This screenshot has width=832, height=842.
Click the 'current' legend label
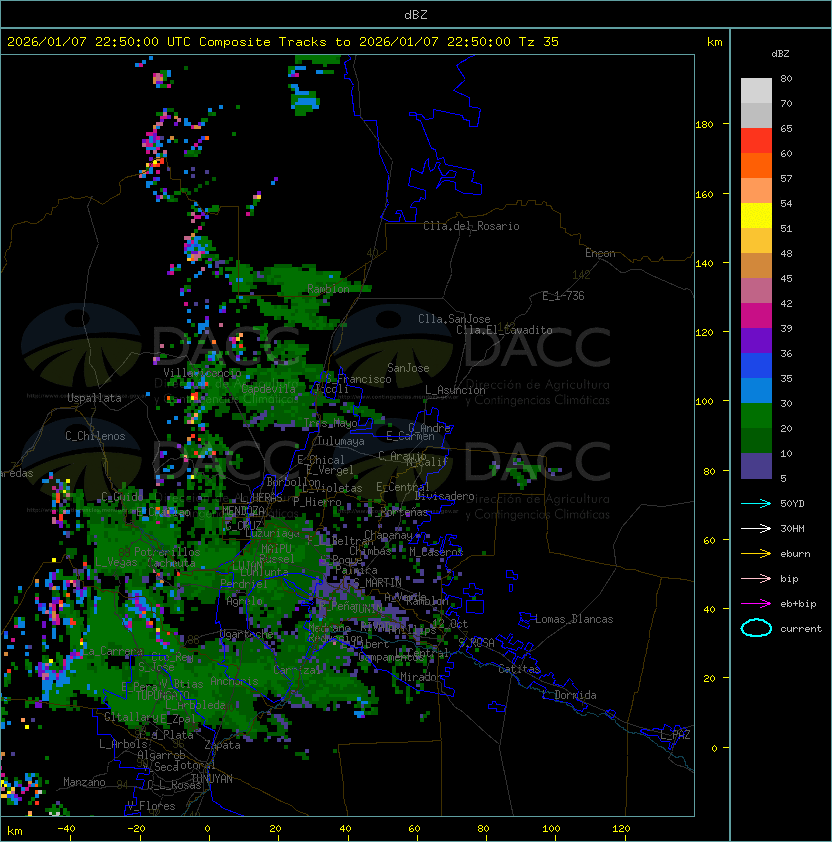801,629
